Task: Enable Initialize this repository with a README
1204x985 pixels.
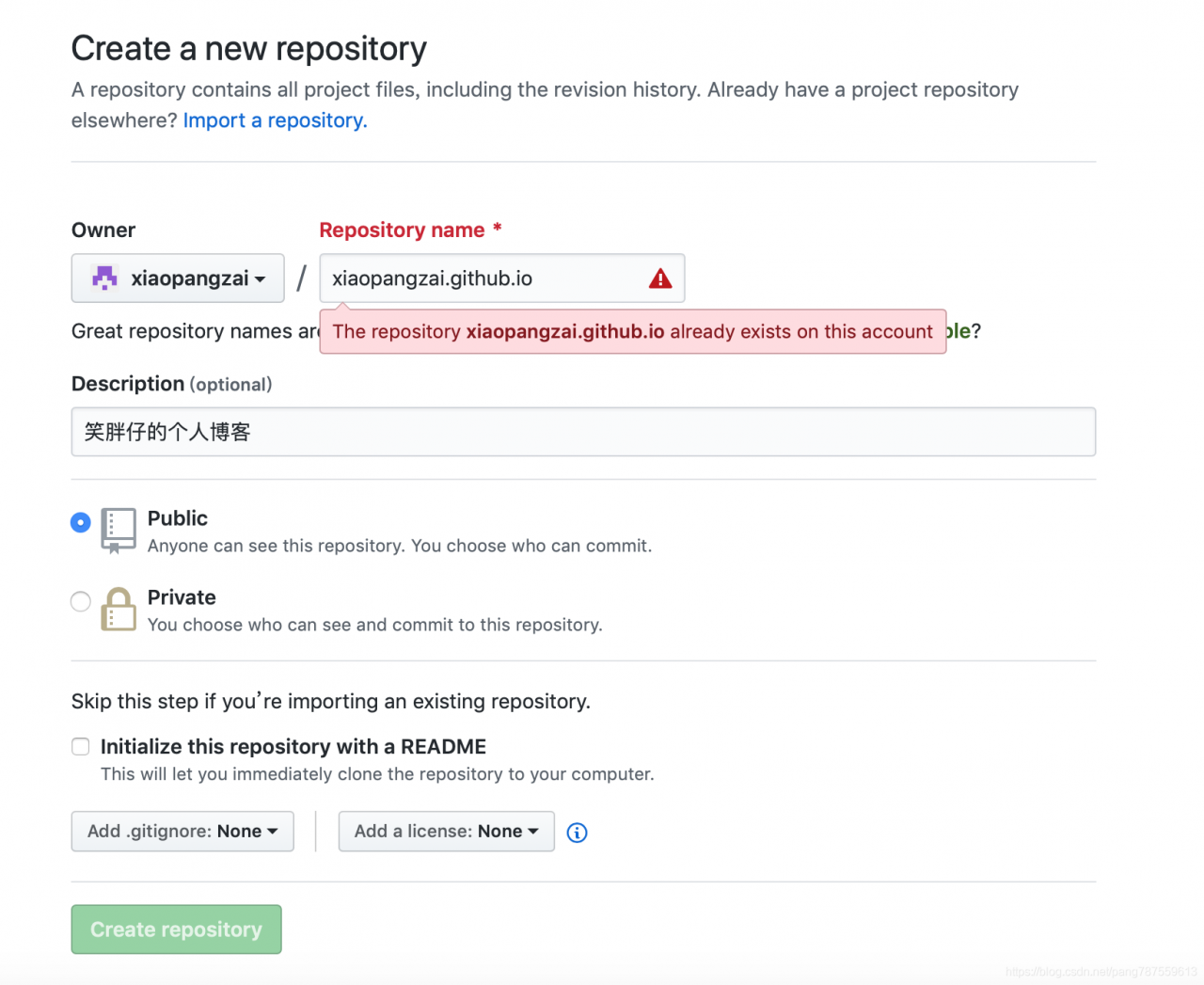Action: click(81, 747)
